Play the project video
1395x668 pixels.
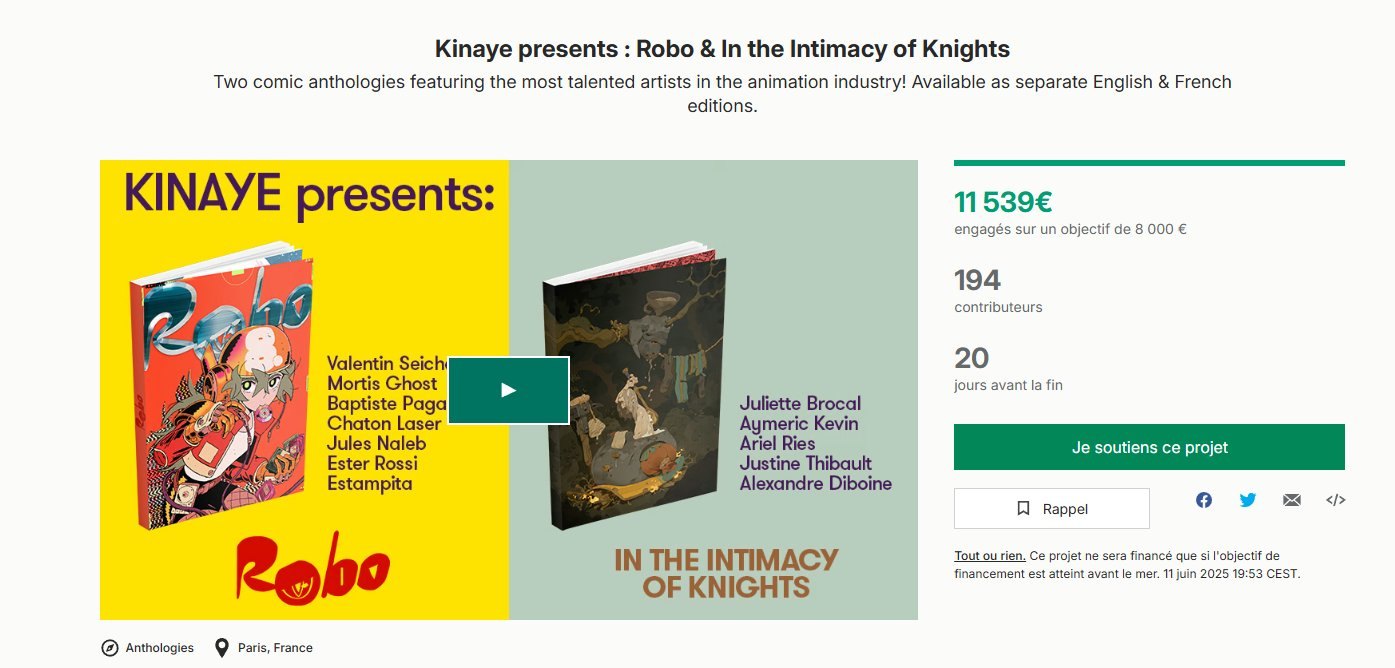pos(508,390)
